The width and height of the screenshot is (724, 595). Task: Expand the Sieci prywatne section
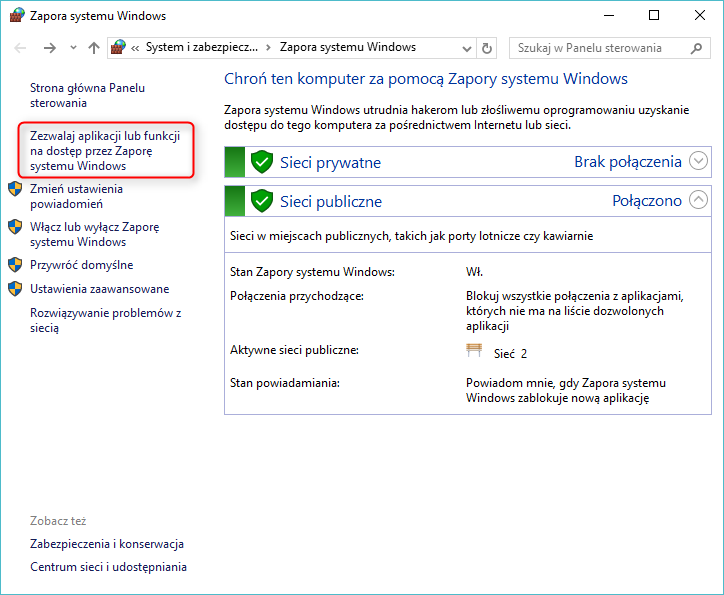coord(699,161)
